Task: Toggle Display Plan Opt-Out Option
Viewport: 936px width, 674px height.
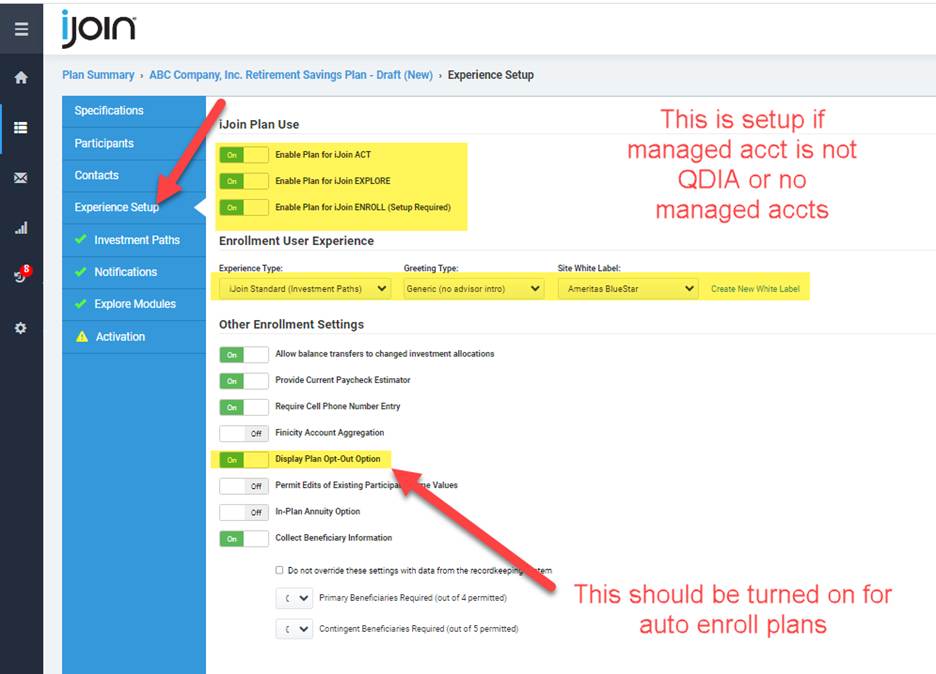Action: 244,460
